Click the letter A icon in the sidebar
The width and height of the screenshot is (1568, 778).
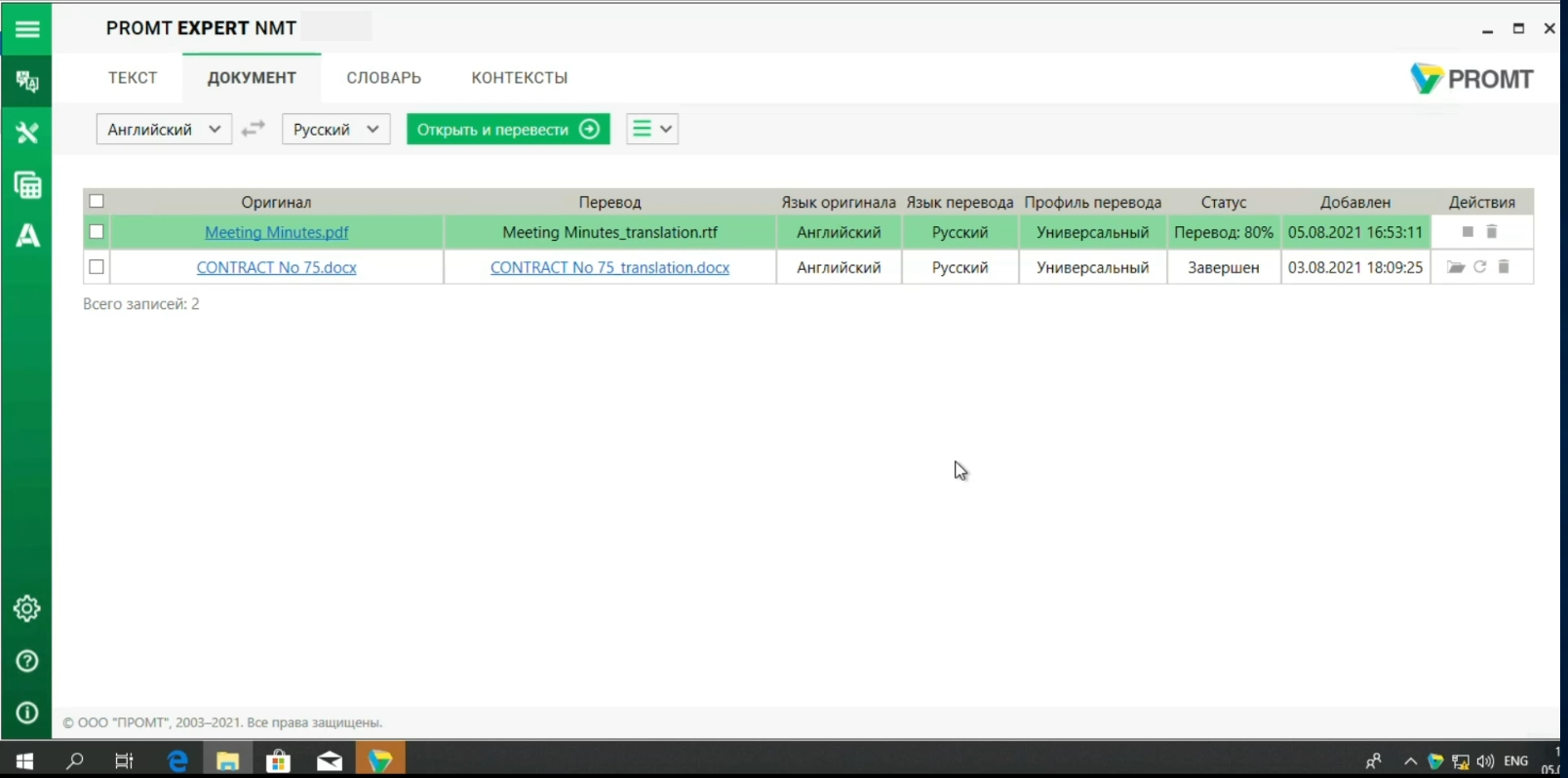27,235
